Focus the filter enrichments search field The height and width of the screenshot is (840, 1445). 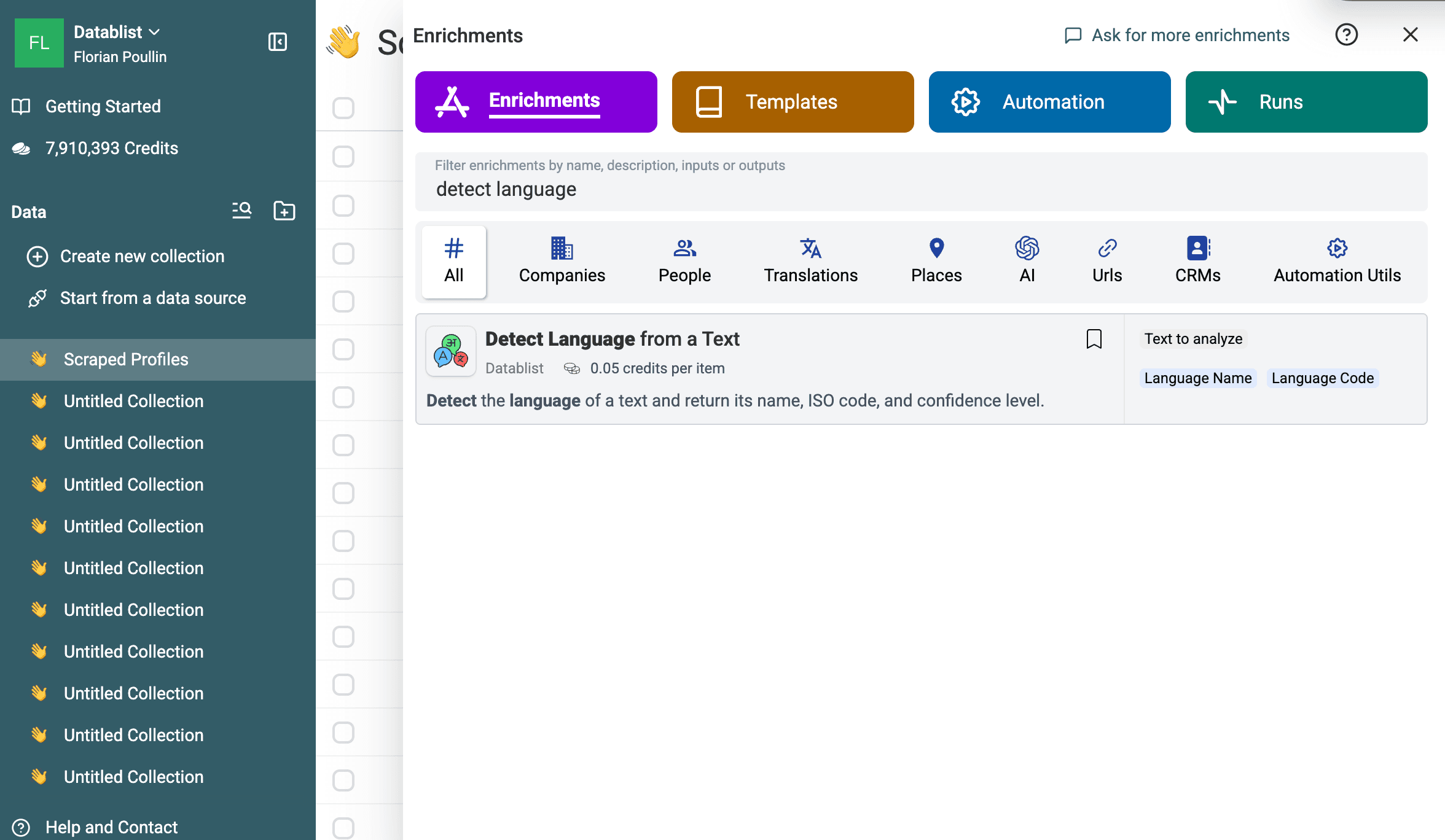[x=922, y=182]
